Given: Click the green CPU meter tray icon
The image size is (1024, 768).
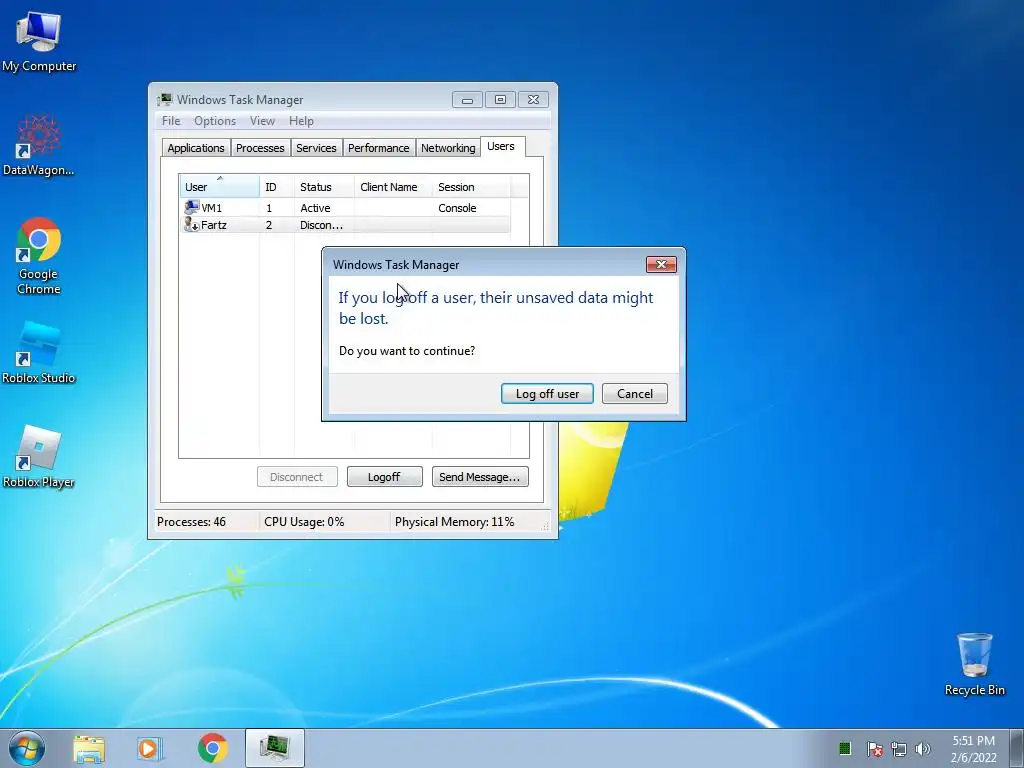Looking at the screenshot, I should [844, 748].
